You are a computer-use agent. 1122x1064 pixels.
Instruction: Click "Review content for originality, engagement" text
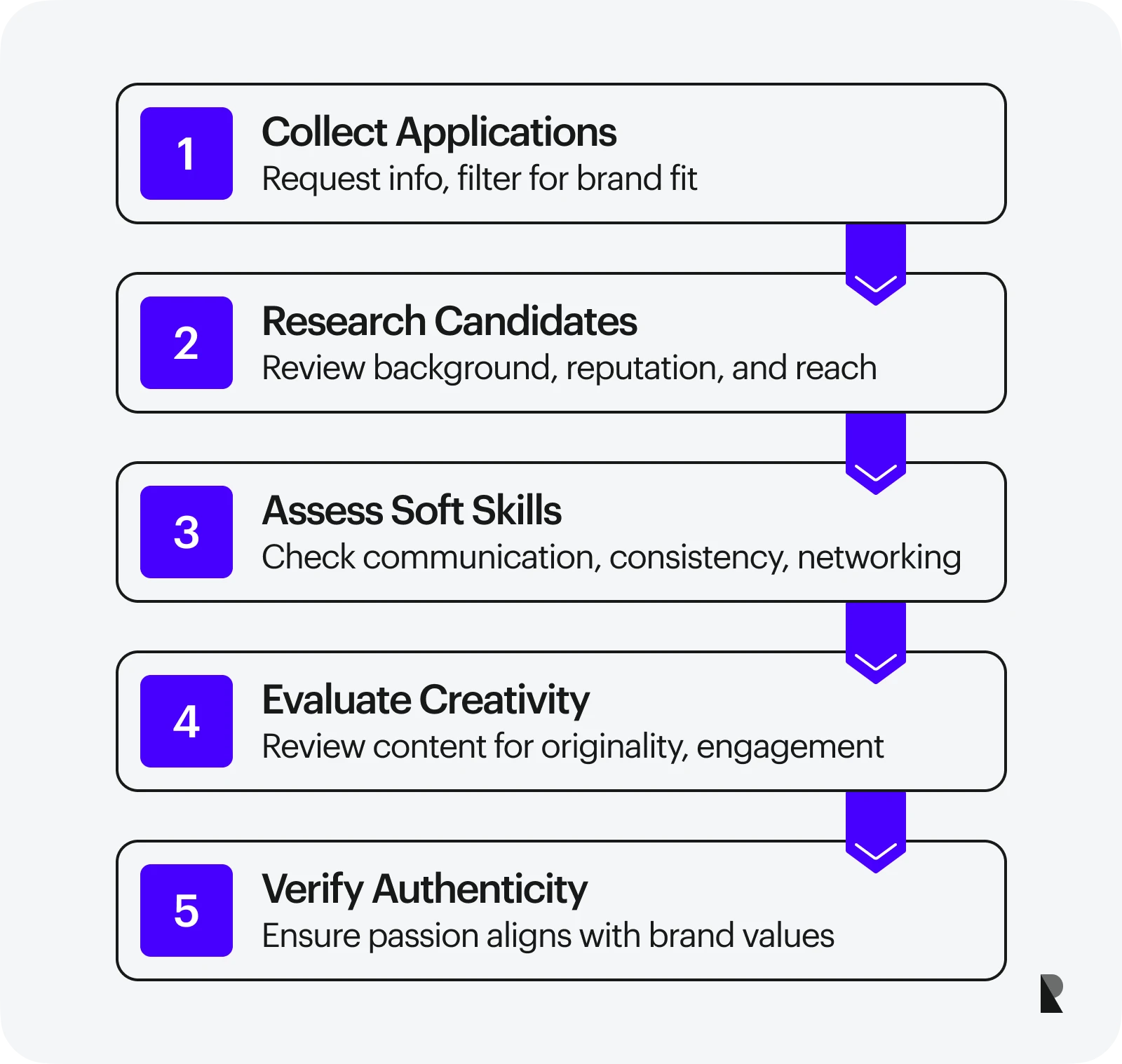click(x=572, y=746)
